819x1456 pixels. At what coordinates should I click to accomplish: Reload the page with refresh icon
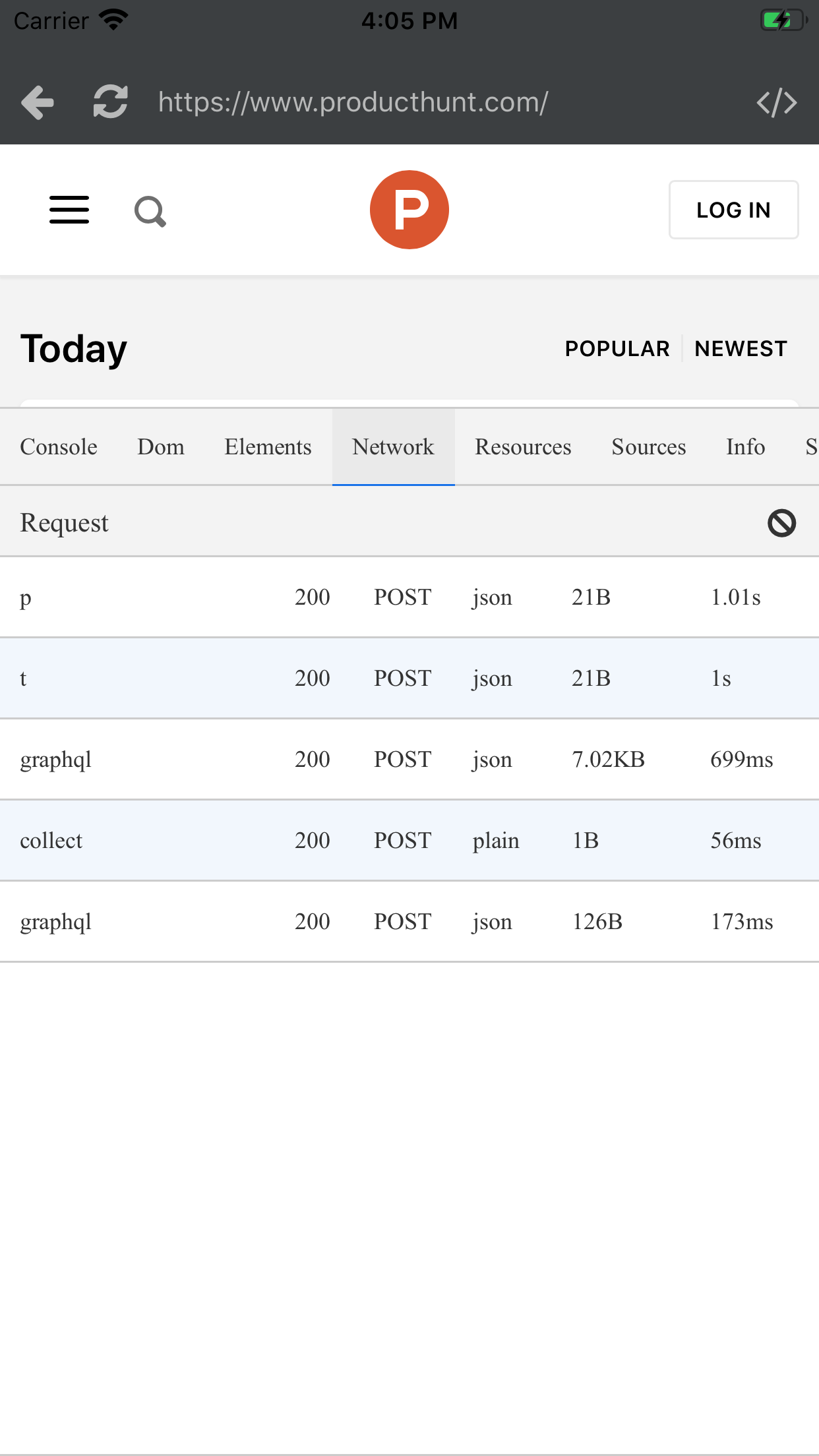point(110,102)
